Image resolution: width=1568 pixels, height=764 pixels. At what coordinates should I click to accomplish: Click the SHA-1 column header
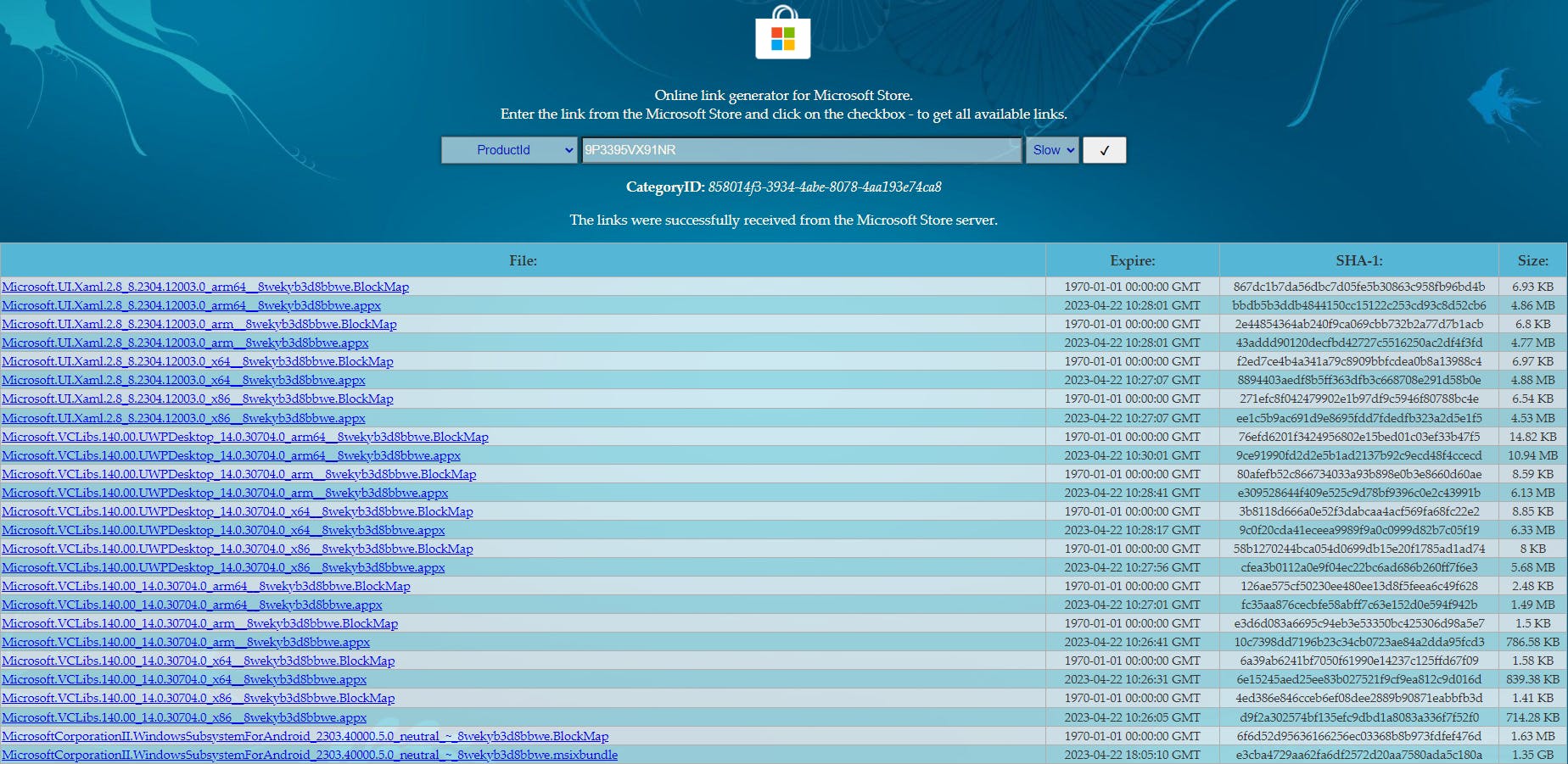(1358, 260)
